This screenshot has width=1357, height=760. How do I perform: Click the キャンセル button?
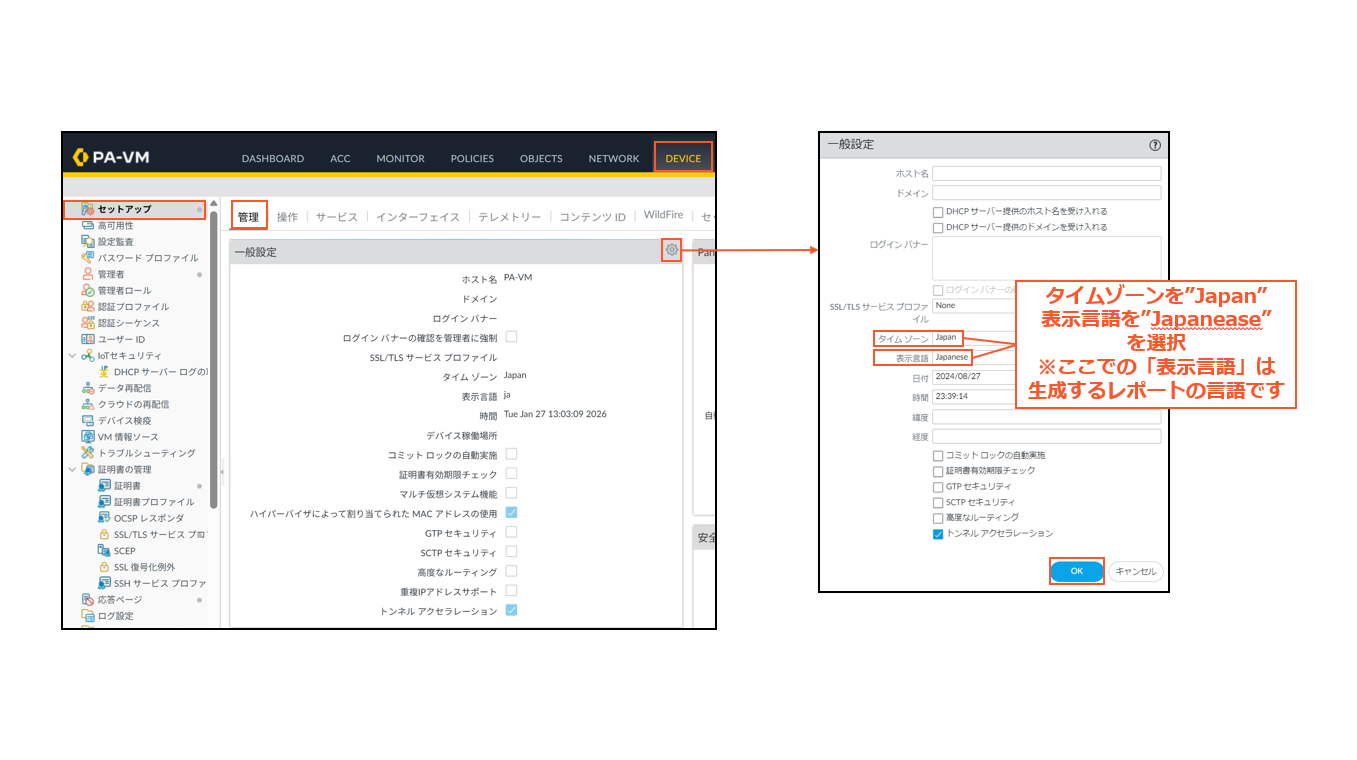pos(1135,572)
